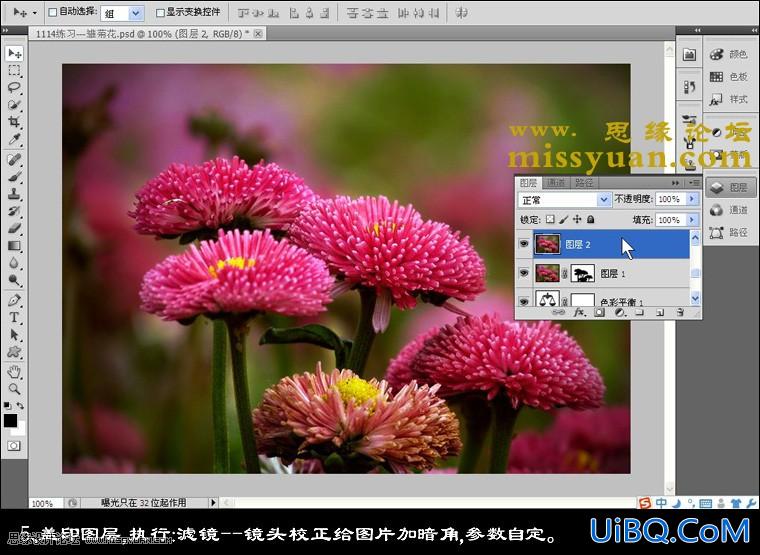
Task: Expand the toolbox with its top arrows
Action: [x=5, y=30]
